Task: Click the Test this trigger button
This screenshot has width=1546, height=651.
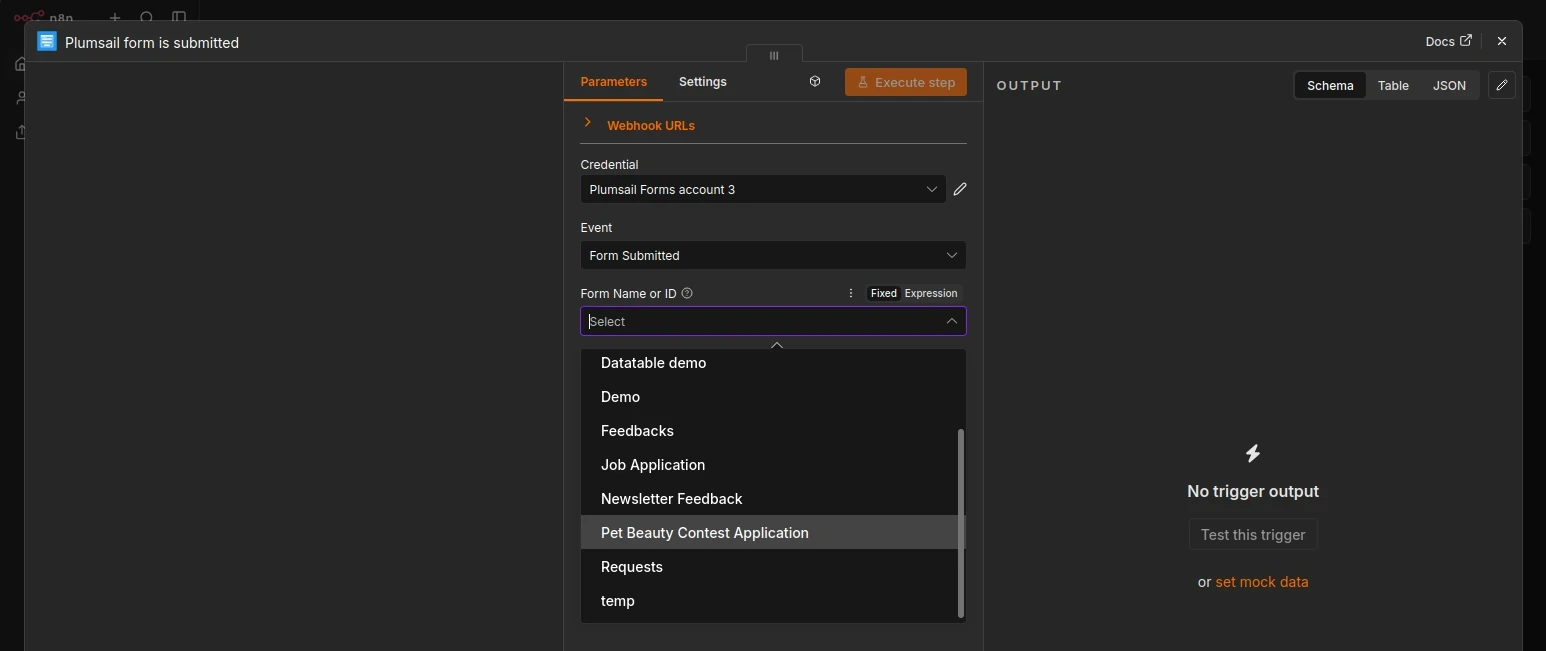Action: pyautogui.click(x=1253, y=534)
